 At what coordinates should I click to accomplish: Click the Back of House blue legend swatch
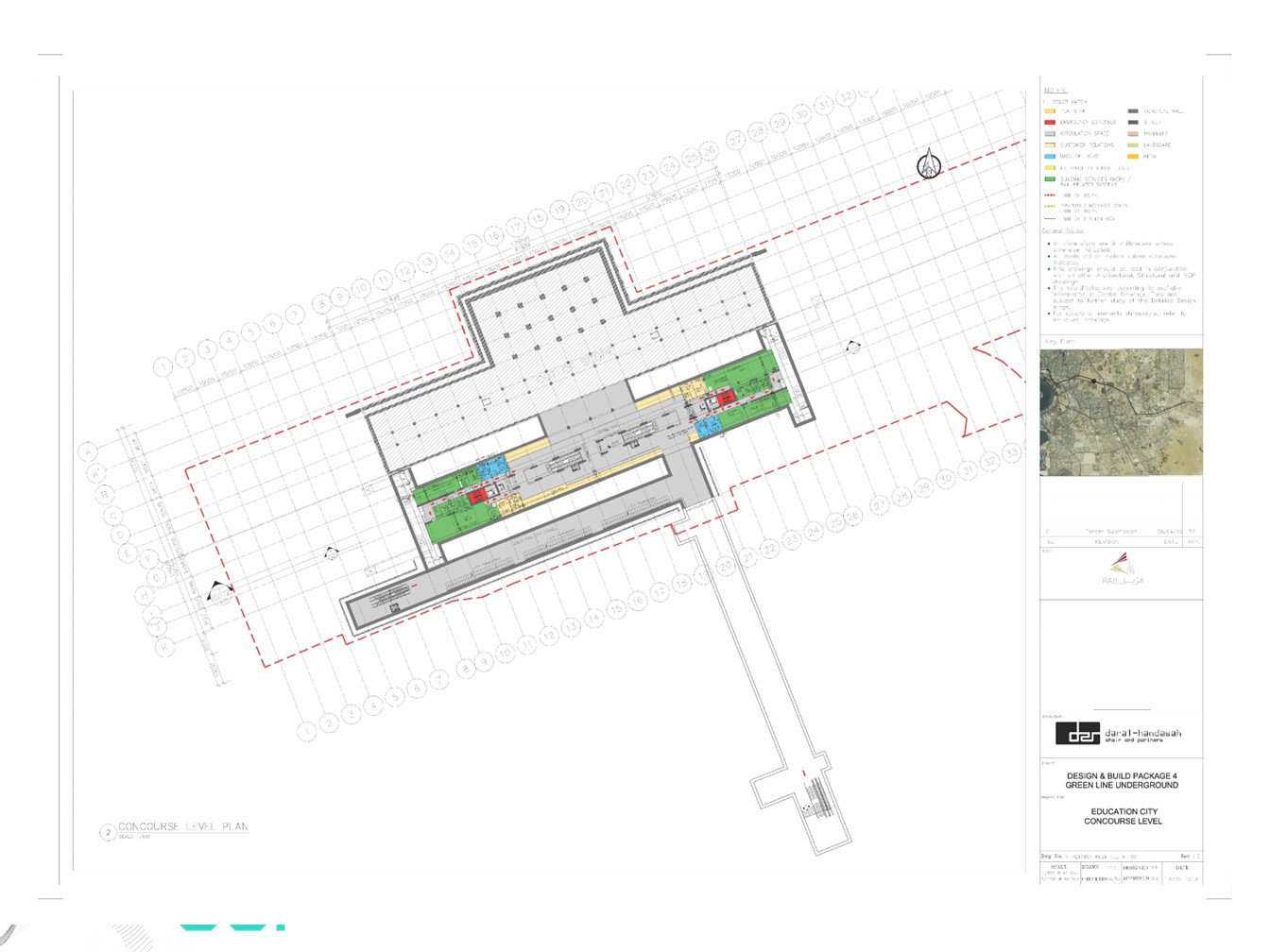coord(1049,157)
